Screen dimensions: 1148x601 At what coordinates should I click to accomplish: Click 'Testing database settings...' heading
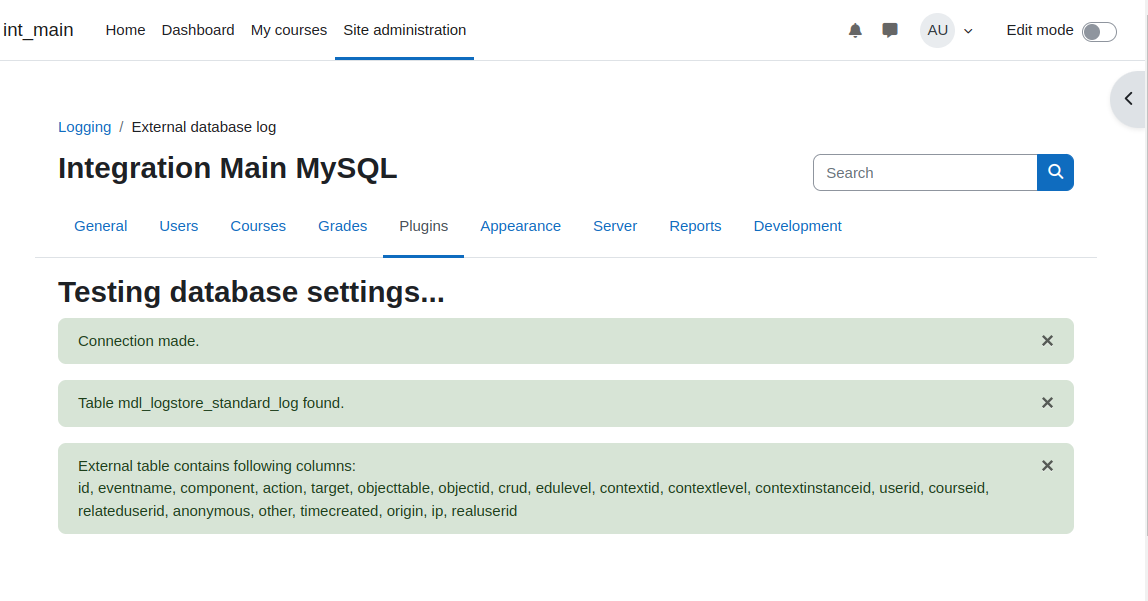coord(251,292)
